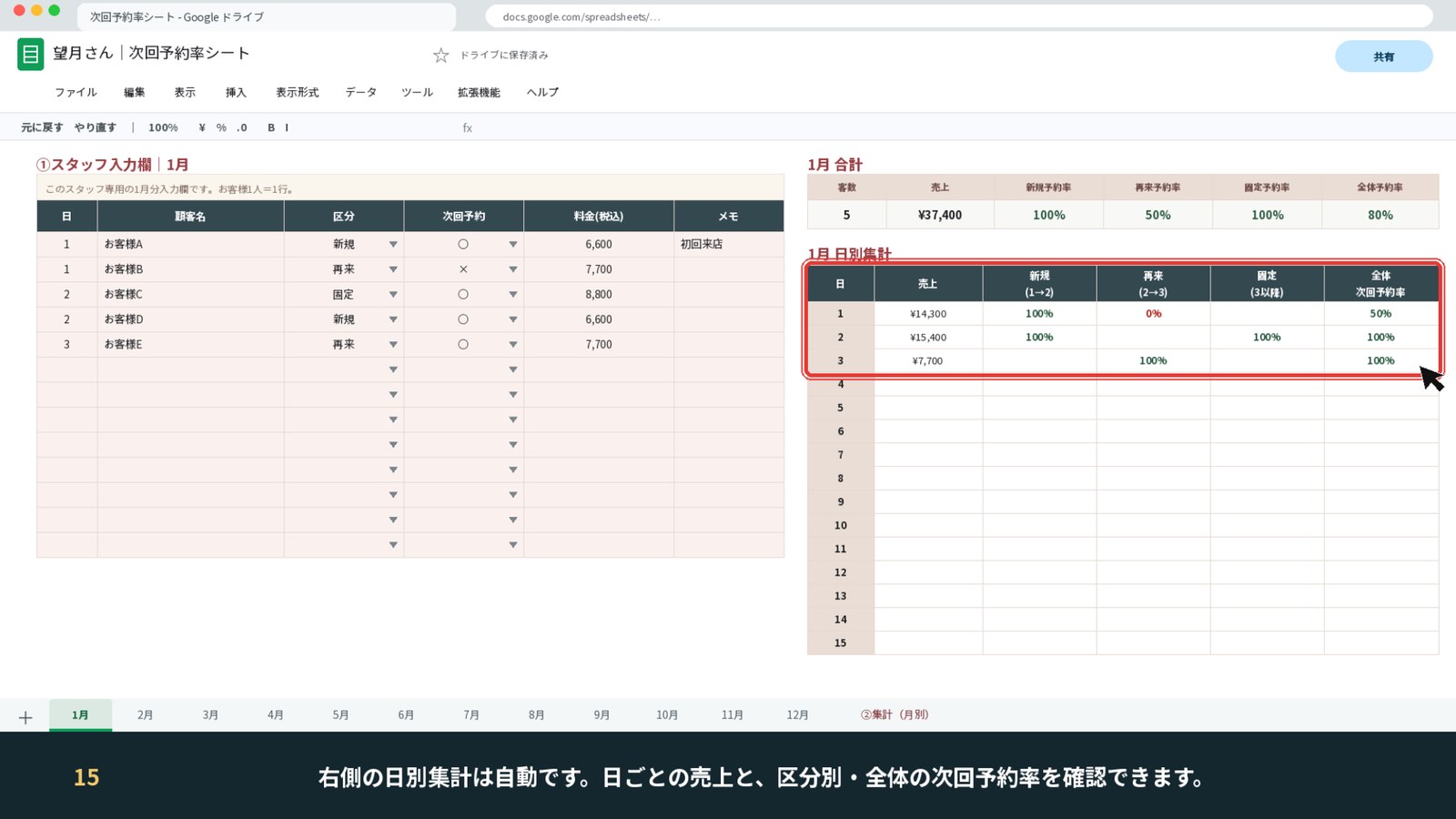The image size is (1456, 819).
Task: Click the 共有 share button
Action: click(x=1384, y=56)
